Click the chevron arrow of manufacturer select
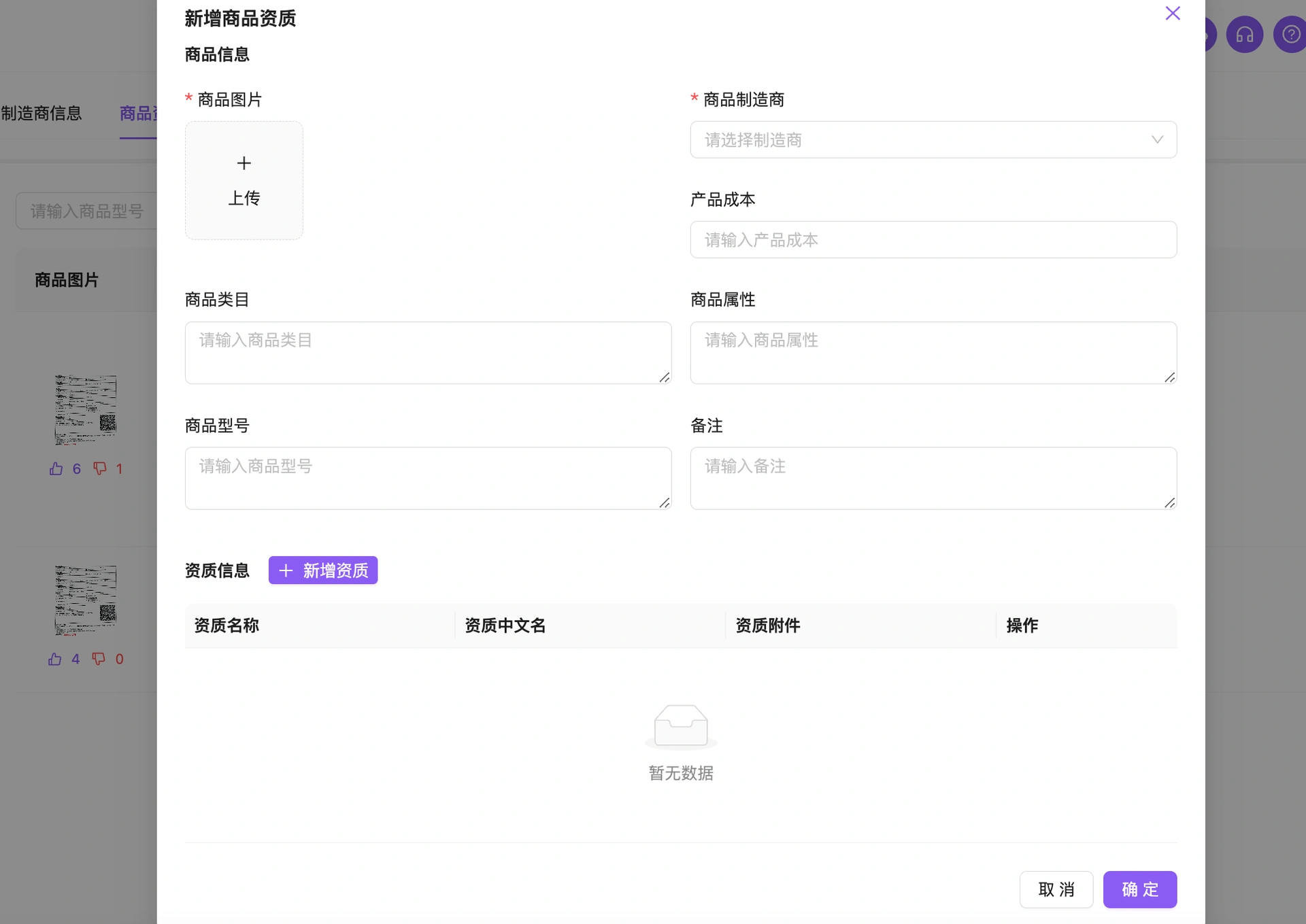The image size is (1306, 924). pyautogui.click(x=1157, y=139)
